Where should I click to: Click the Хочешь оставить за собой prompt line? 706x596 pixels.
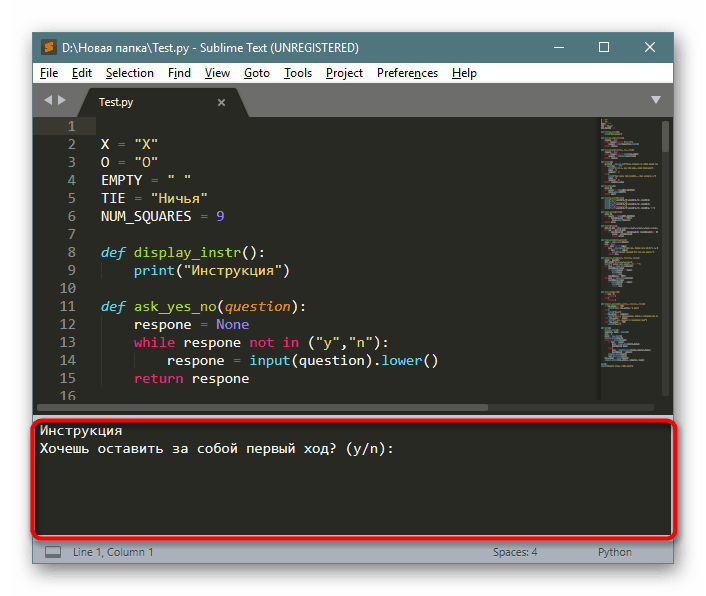[217, 449]
